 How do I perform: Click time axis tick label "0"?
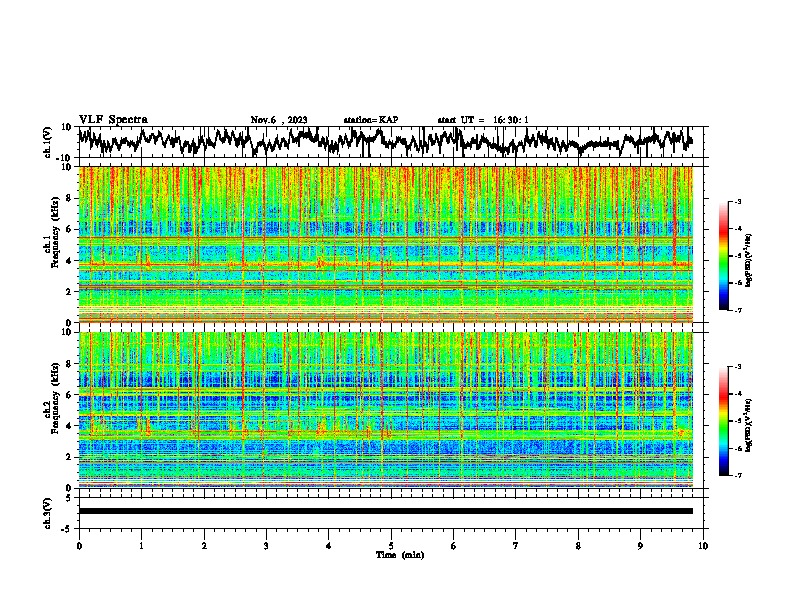(x=79, y=546)
